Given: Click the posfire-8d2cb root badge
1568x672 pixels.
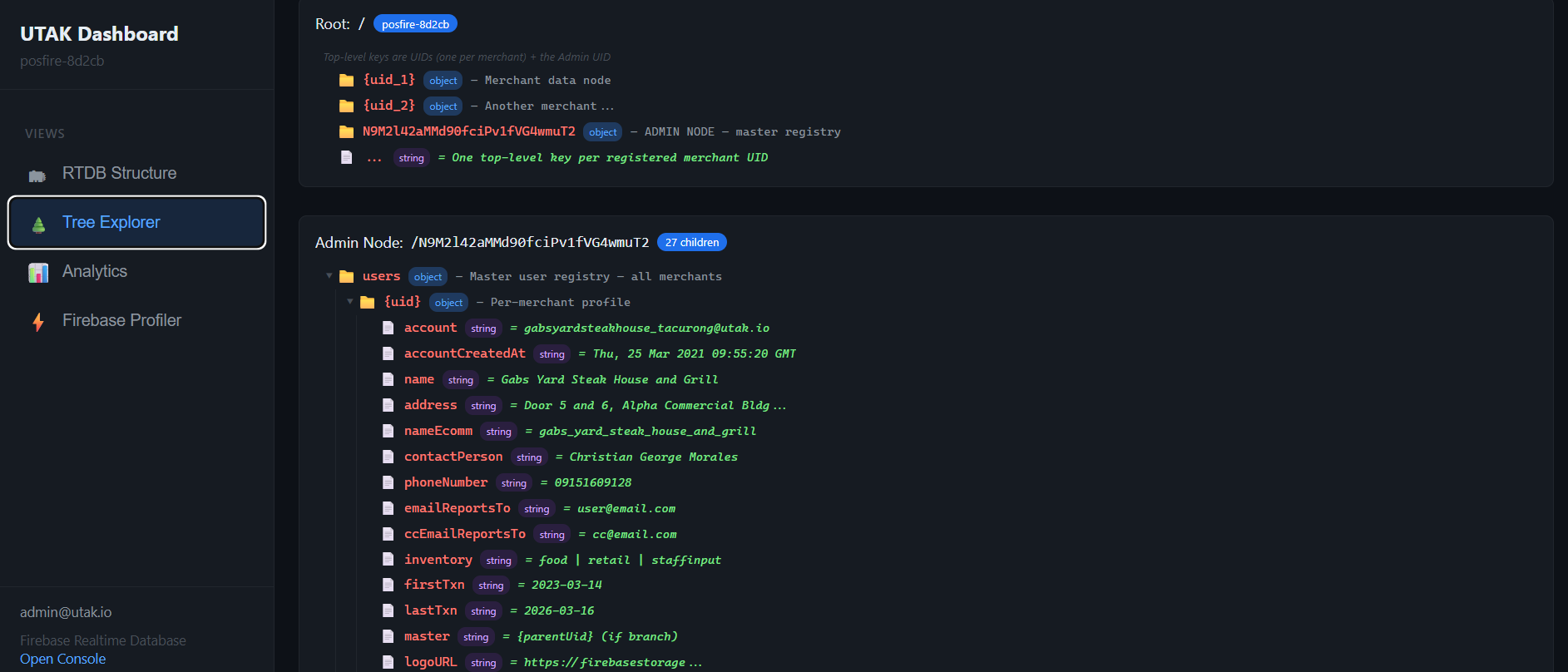Looking at the screenshot, I should tap(415, 24).
